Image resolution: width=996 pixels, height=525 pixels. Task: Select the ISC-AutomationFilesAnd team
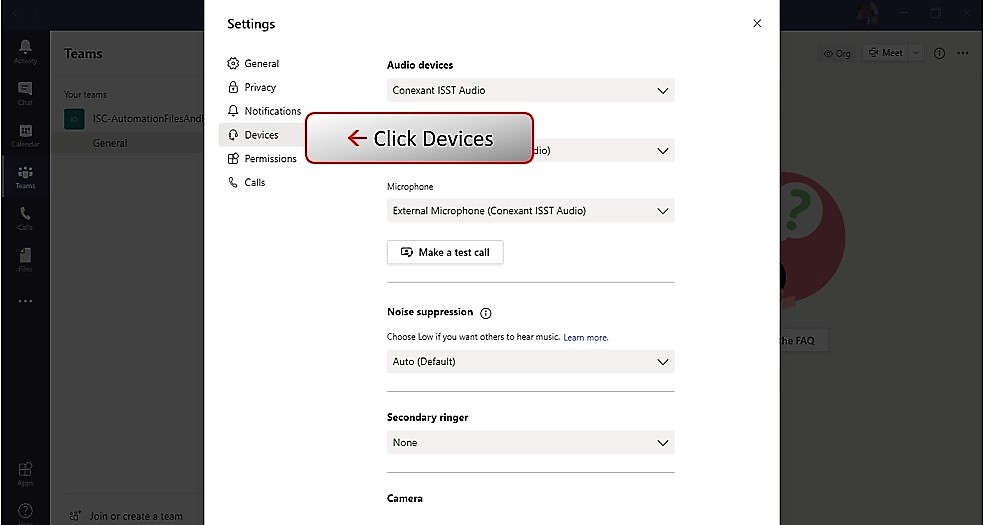(x=133, y=119)
